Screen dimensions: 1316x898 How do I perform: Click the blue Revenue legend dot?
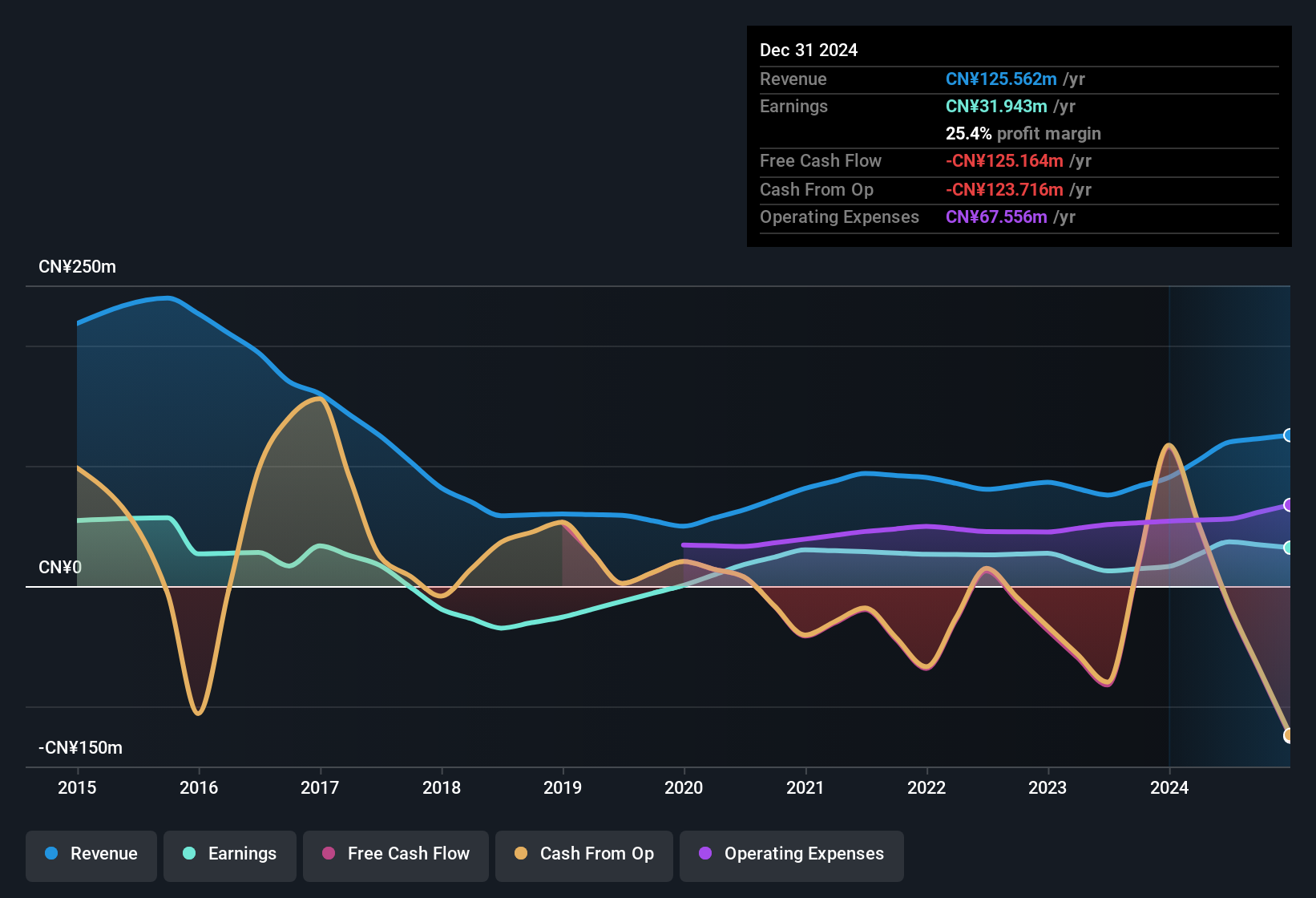coord(50,854)
